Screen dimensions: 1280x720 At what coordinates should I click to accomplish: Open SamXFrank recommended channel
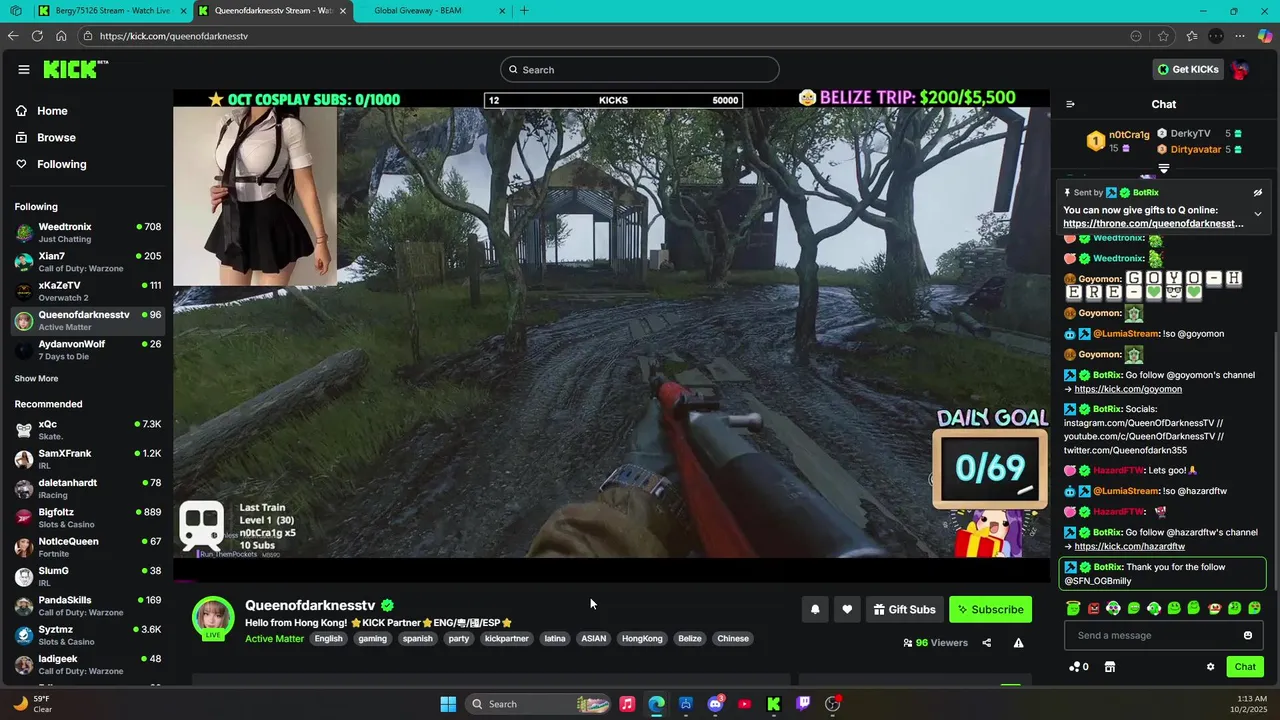88,459
